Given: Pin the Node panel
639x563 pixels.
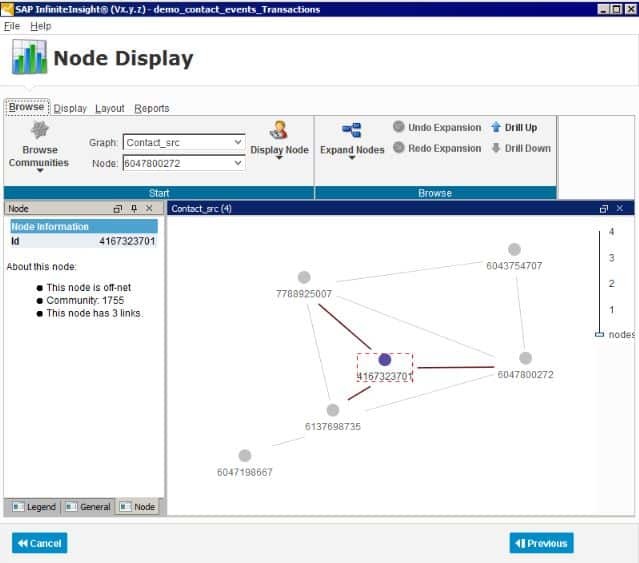Looking at the screenshot, I should 134,209.
